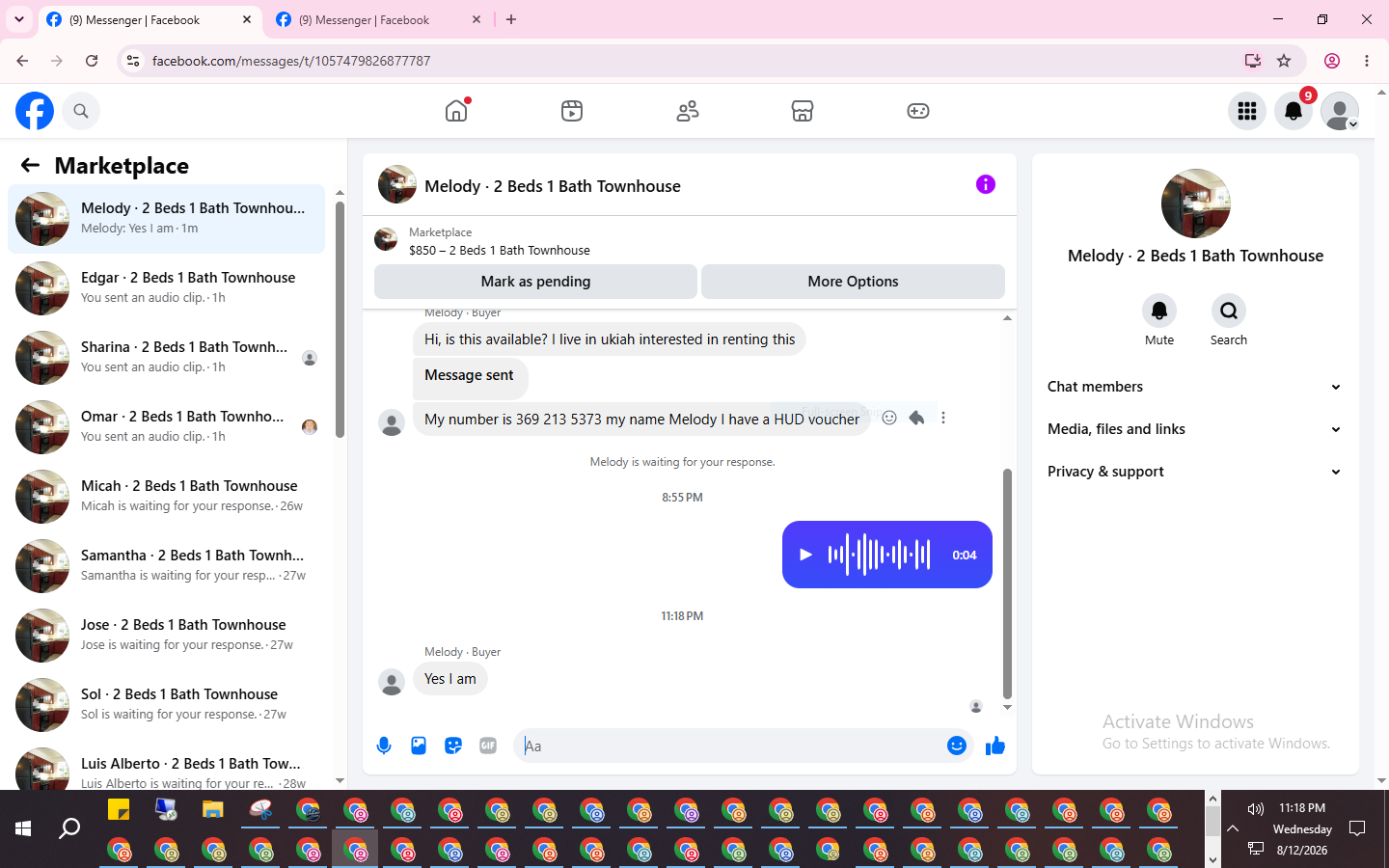Image resolution: width=1389 pixels, height=868 pixels.
Task: Expand Media, files and links section
Action: click(1195, 429)
